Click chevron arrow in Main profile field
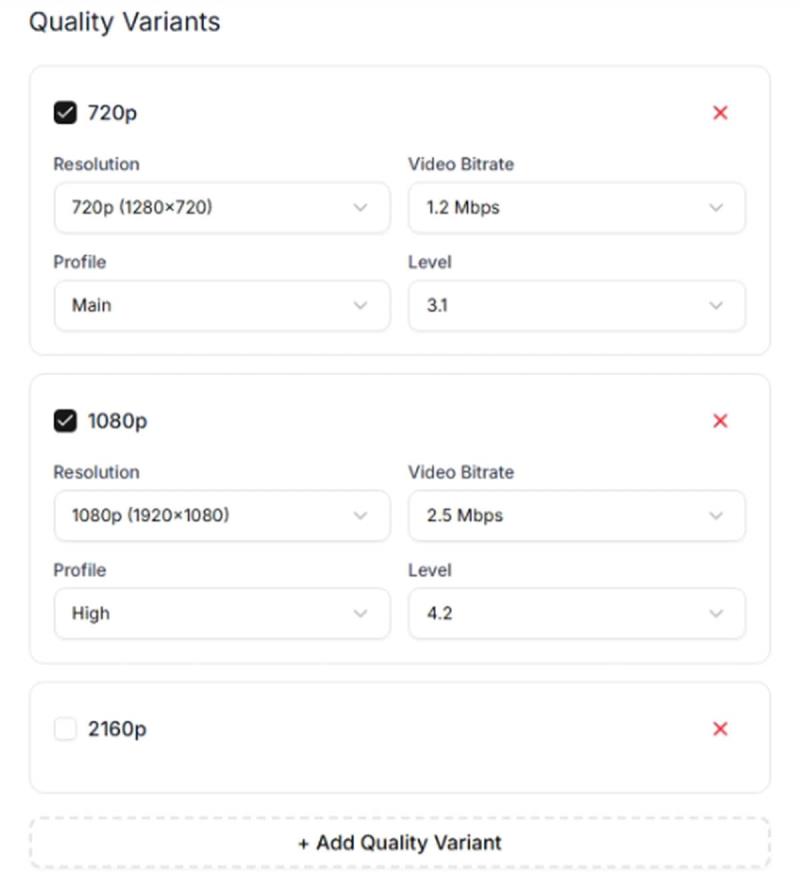Viewport: 800px width, 891px height. [x=360, y=305]
